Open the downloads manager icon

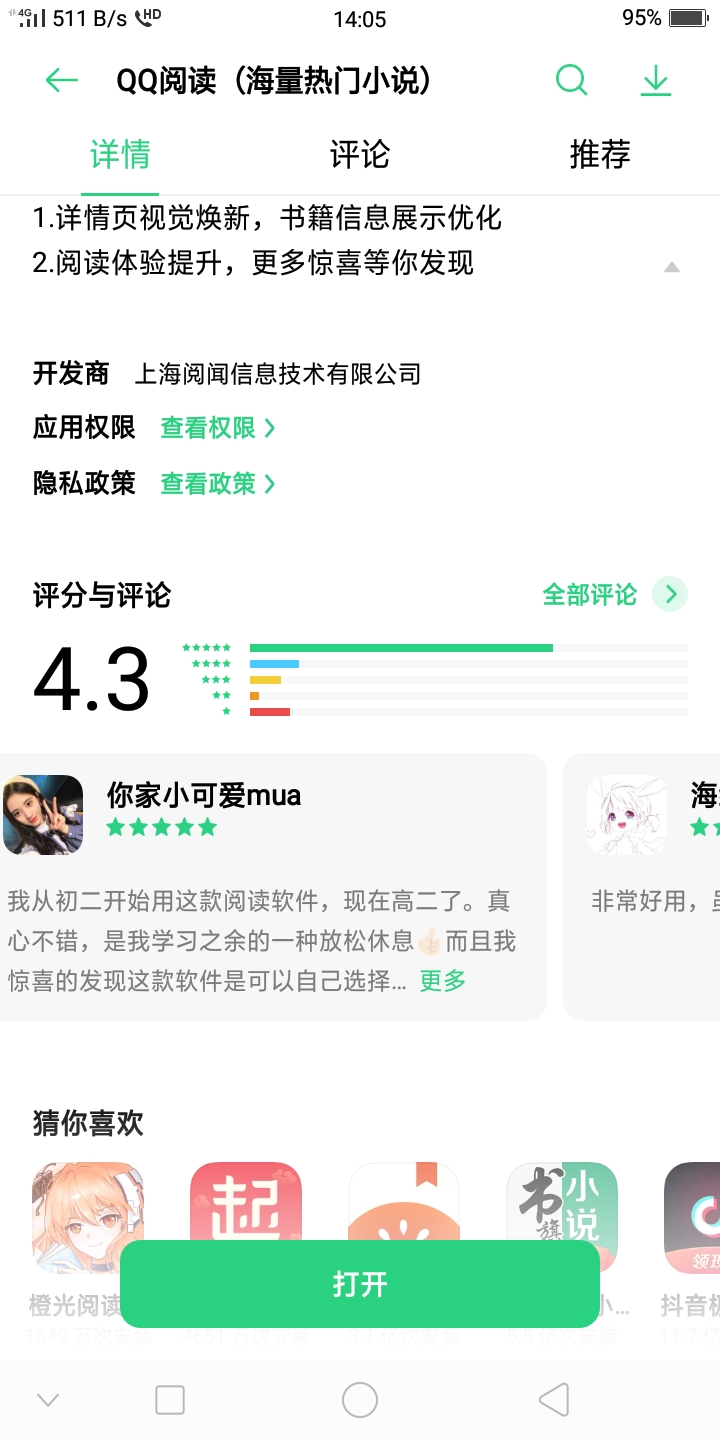click(x=656, y=81)
